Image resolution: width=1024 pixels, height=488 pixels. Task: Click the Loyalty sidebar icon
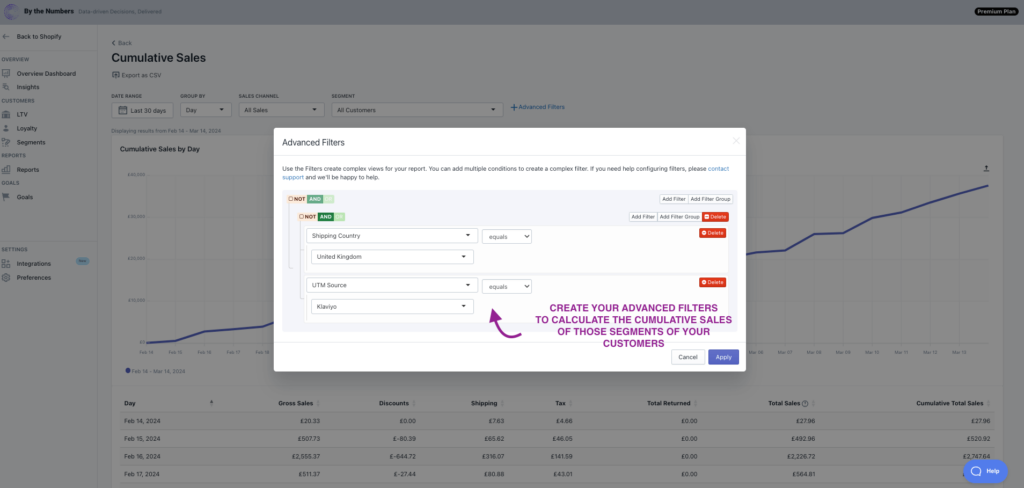(x=6, y=128)
